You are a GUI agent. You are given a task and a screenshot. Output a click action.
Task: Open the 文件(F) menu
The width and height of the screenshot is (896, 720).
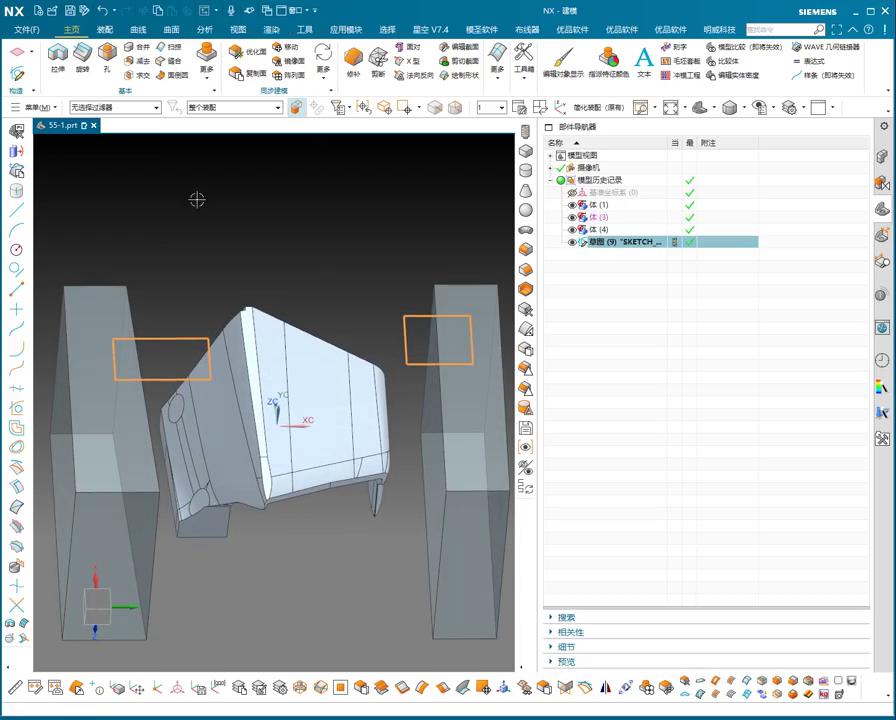[27, 30]
